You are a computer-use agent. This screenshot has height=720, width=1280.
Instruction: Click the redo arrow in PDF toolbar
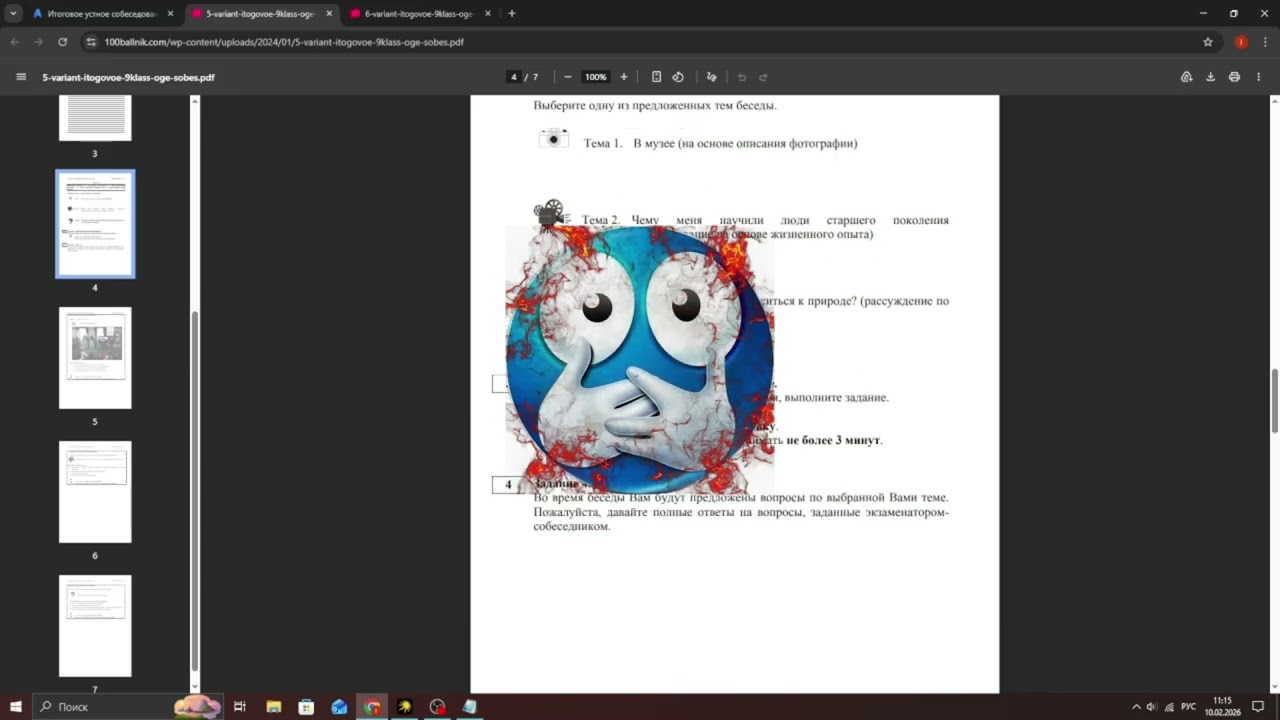tap(763, 77)
